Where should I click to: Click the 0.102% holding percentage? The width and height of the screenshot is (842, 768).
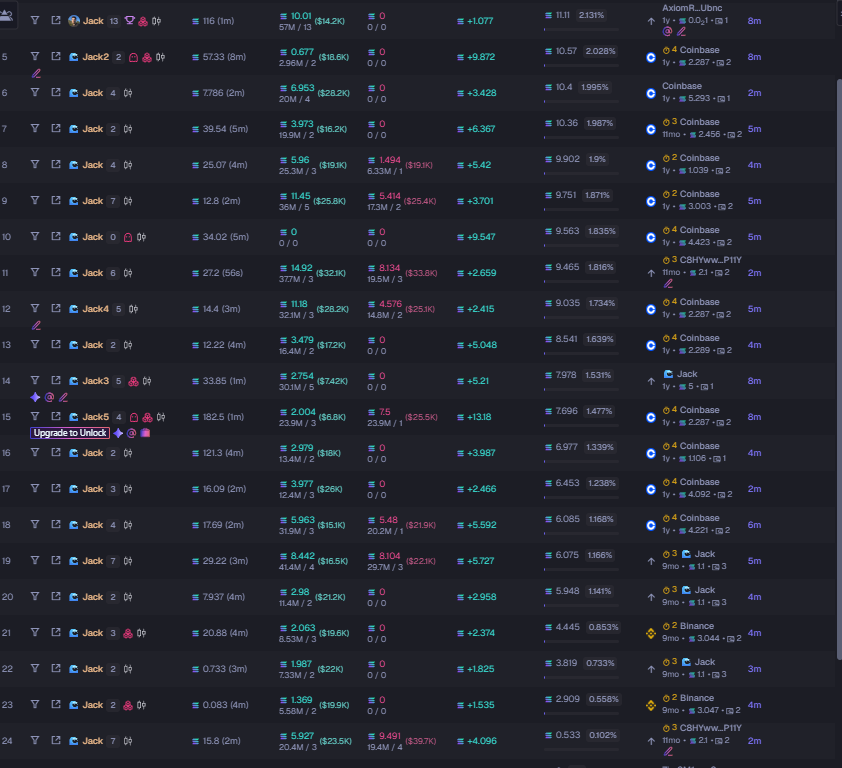click(603, 735)
